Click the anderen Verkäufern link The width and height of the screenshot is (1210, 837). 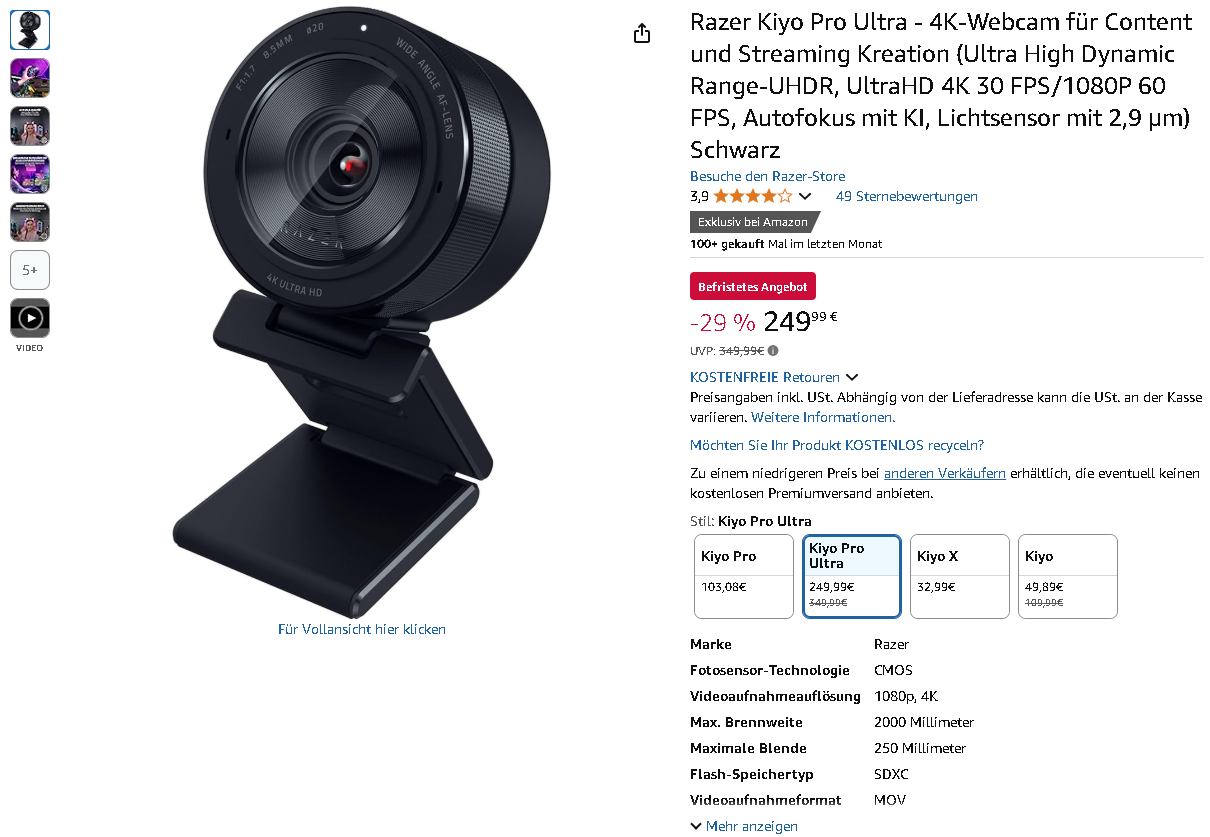[944, 473]
